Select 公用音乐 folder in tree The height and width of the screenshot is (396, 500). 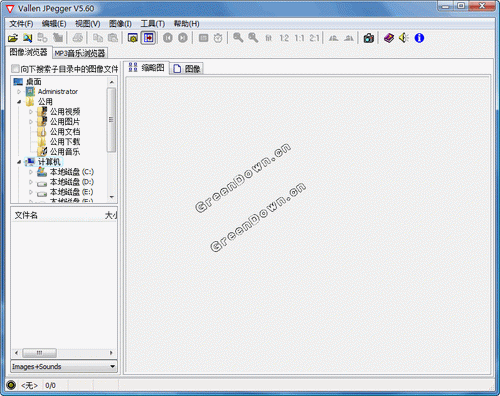click(65, 152)
